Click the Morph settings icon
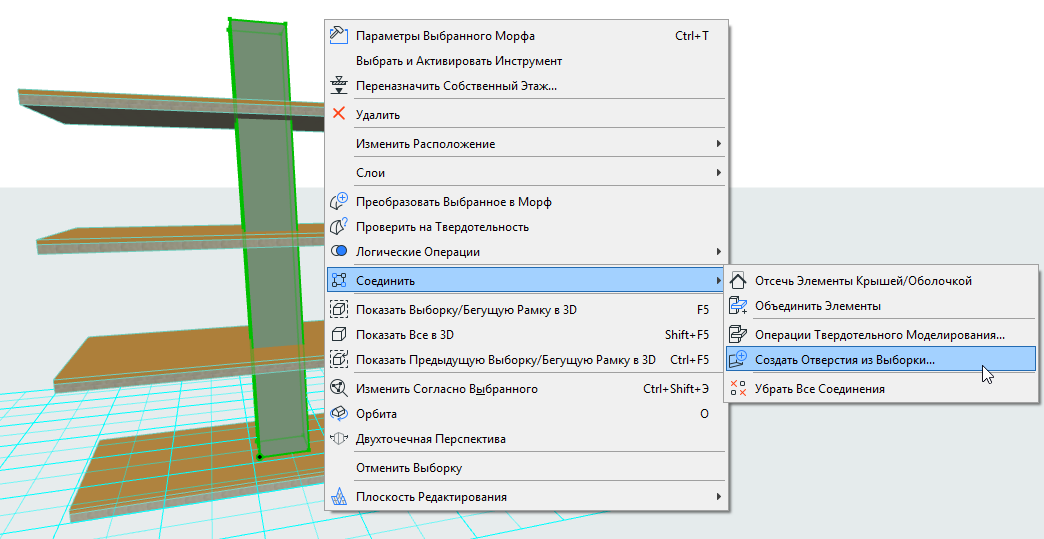 tap(338, 36)
